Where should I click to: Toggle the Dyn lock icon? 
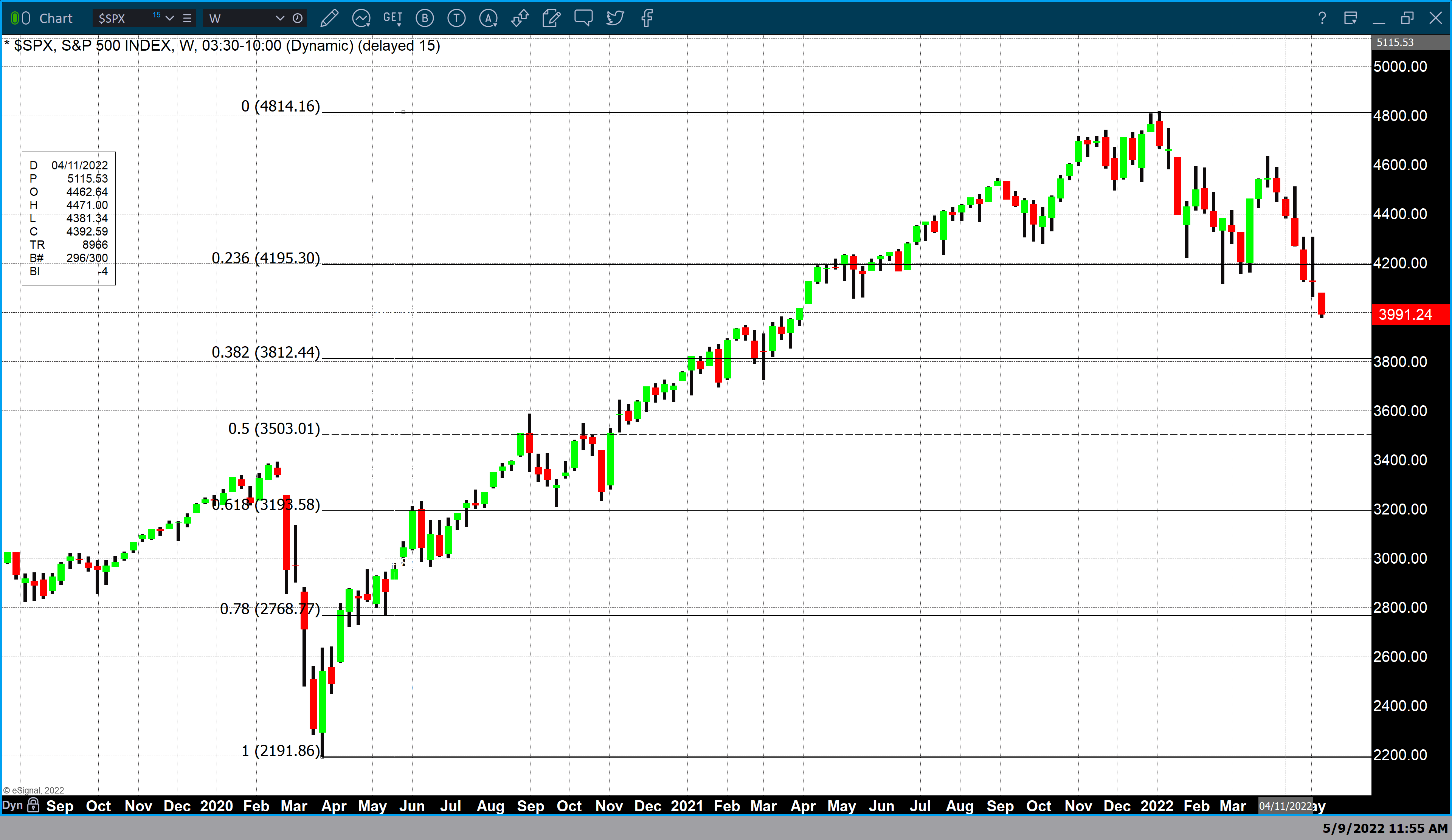[33, 805]
